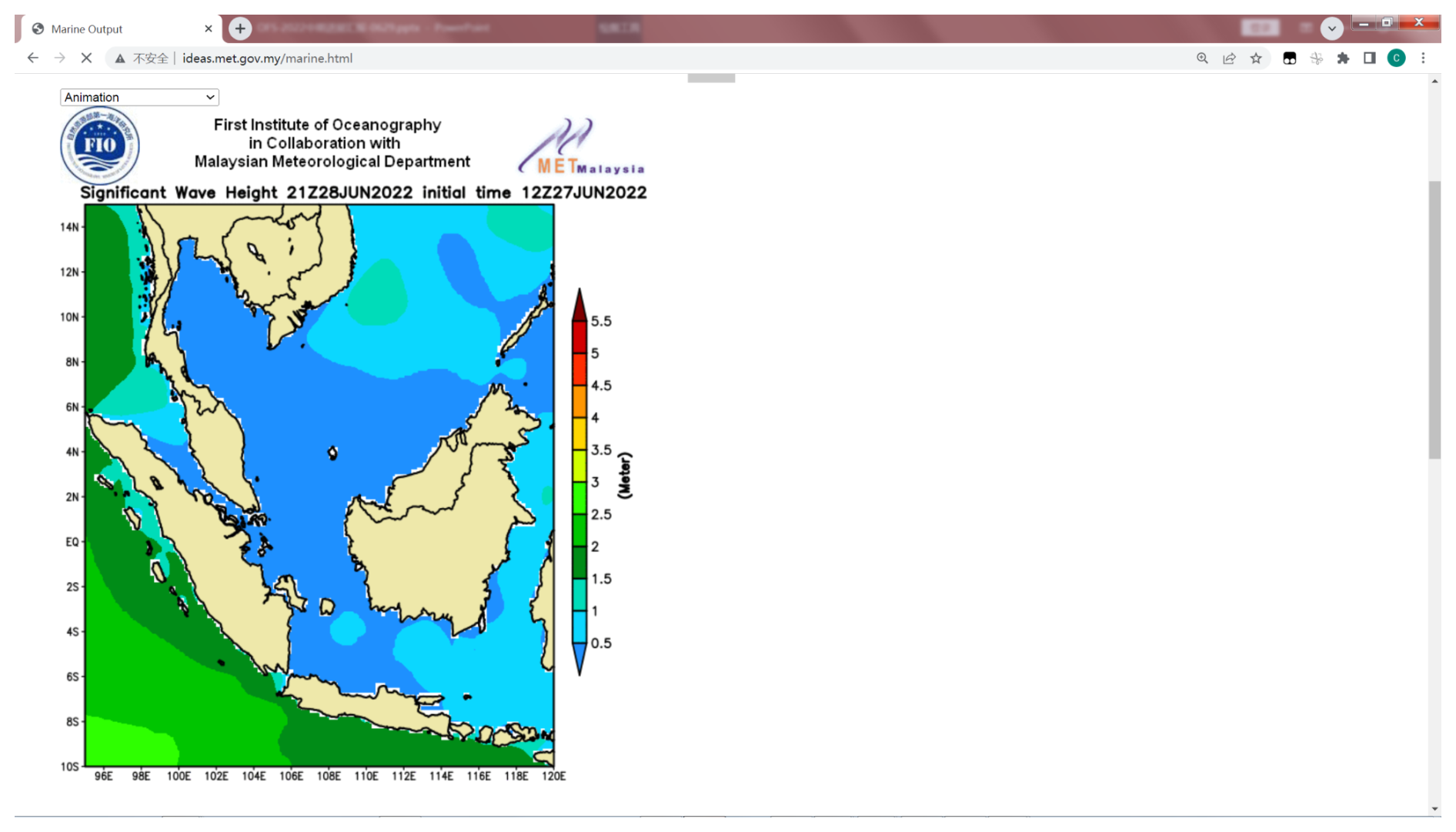
Task: Click the browser forward arrow
Action: [x=60, y=58]
